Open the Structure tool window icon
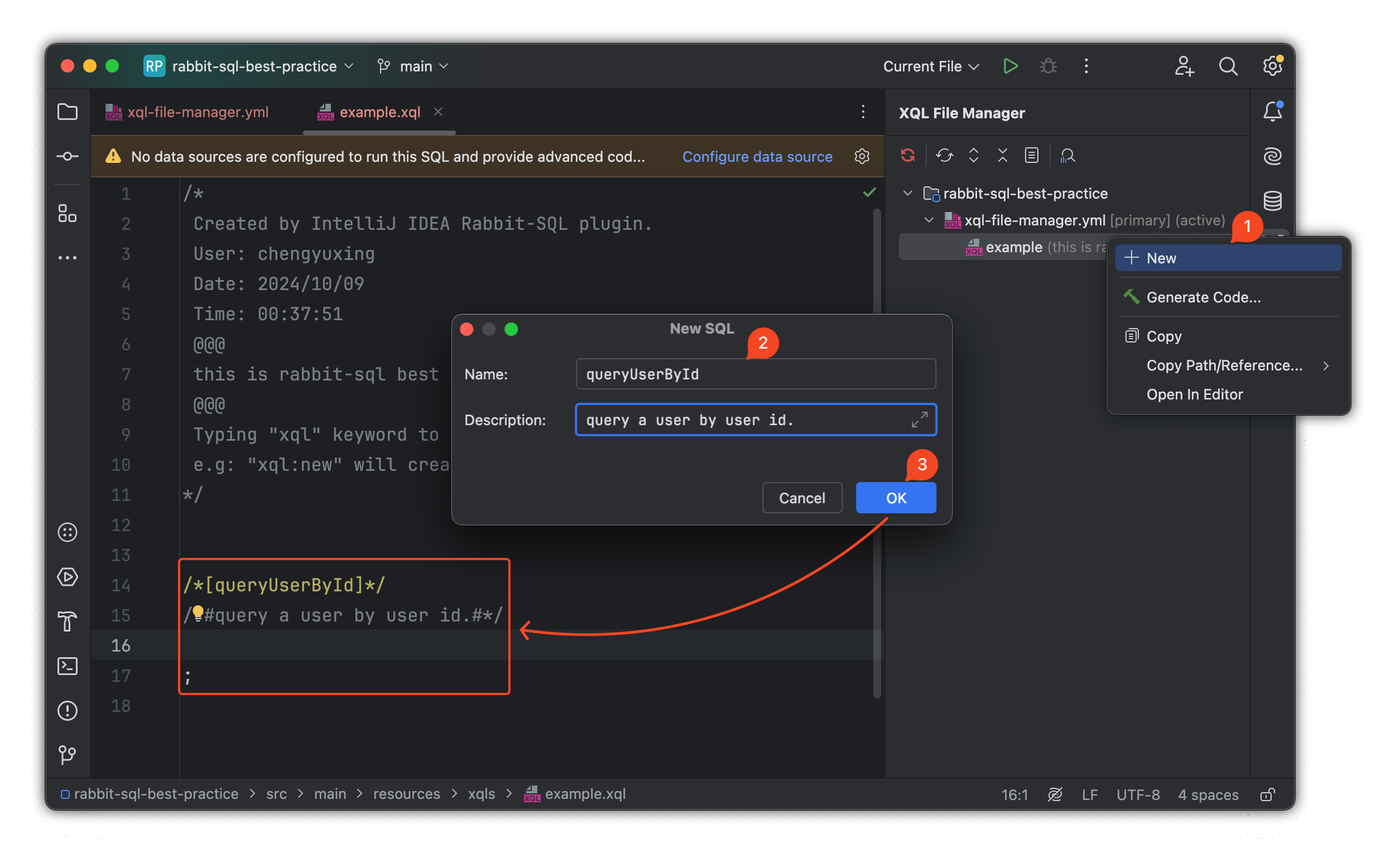Screen dimensions: 1400x853 [68, 214]
